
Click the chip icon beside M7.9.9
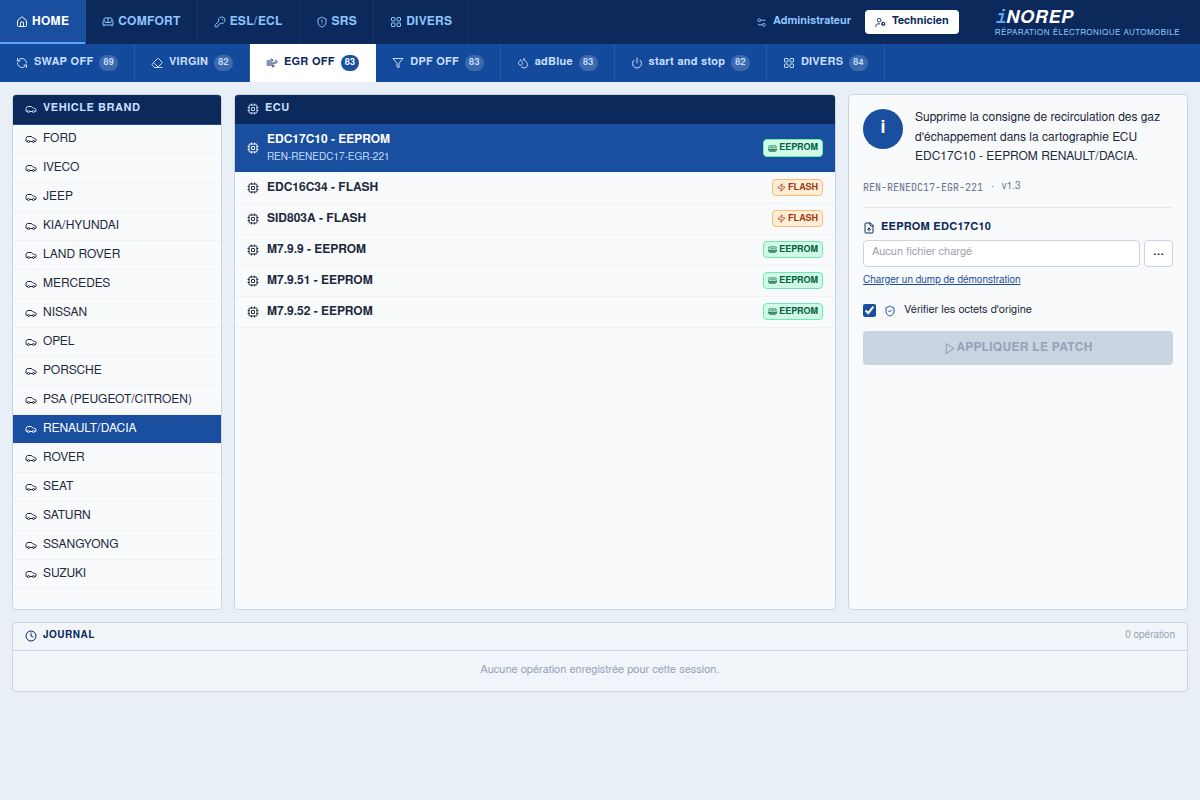253,250
